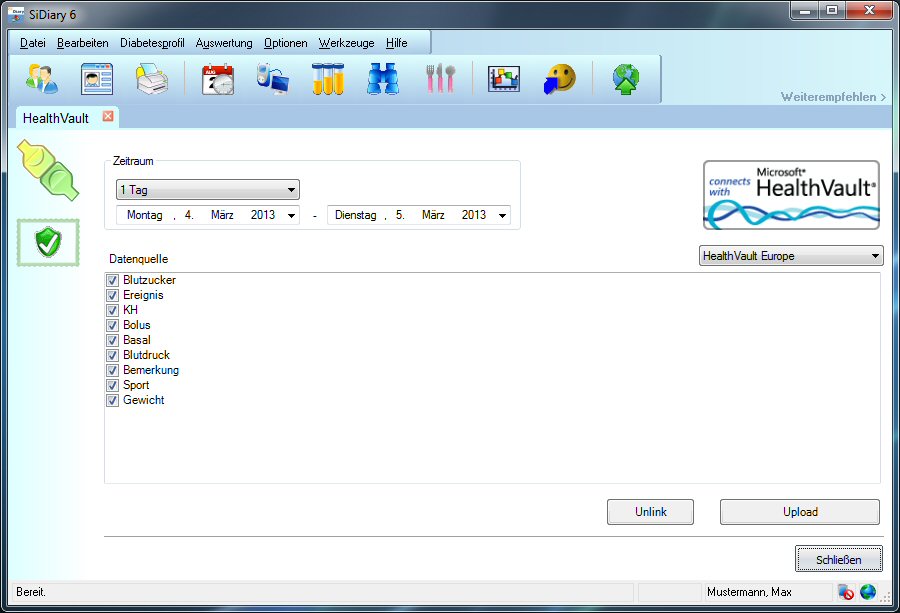Open the Bearbeiten menu
This screenshot has height=613, width=900.
tap(83, 43)
